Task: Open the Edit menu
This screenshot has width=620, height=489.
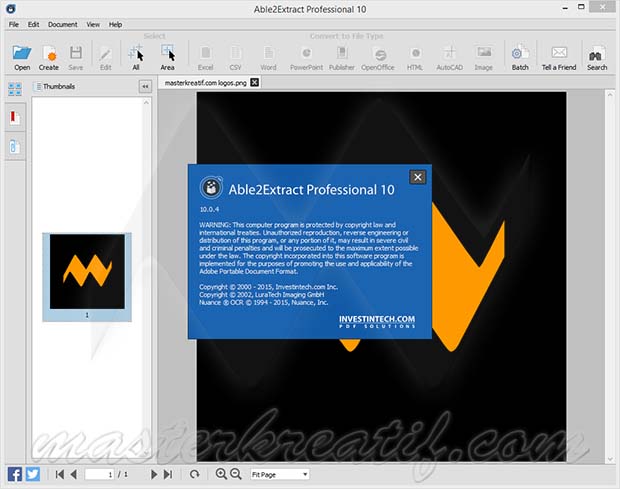Action: coord(33,25)
